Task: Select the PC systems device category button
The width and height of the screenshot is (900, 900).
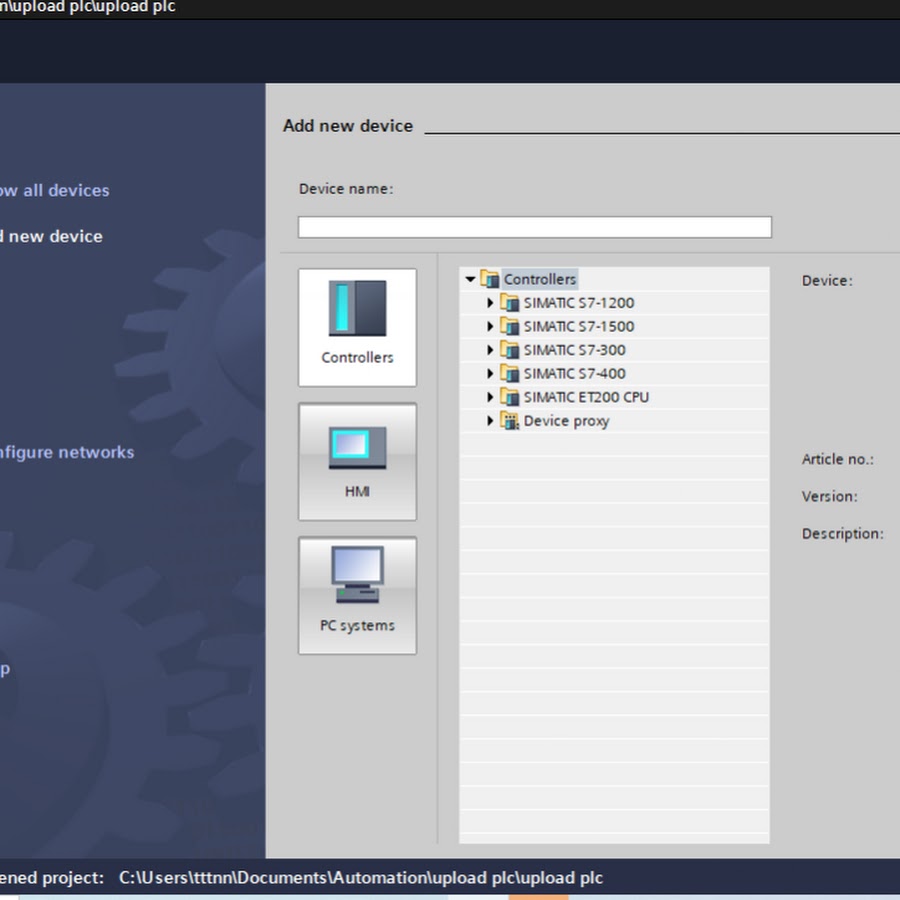Action: (x=357, y=596)
